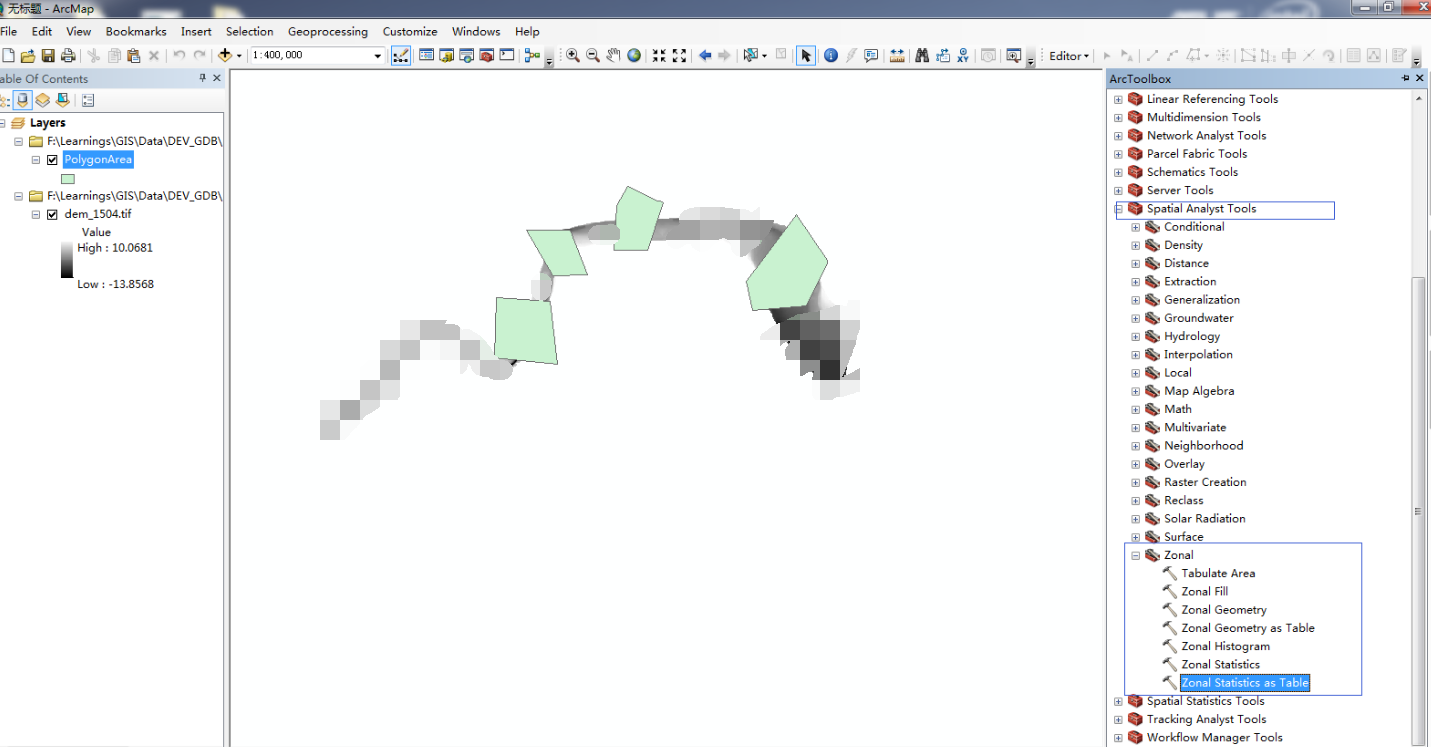The height and width of the screenshot is (747, 1431).
Task: Open the Table Of Contents window icon
Action: click(x=426, y=56)
